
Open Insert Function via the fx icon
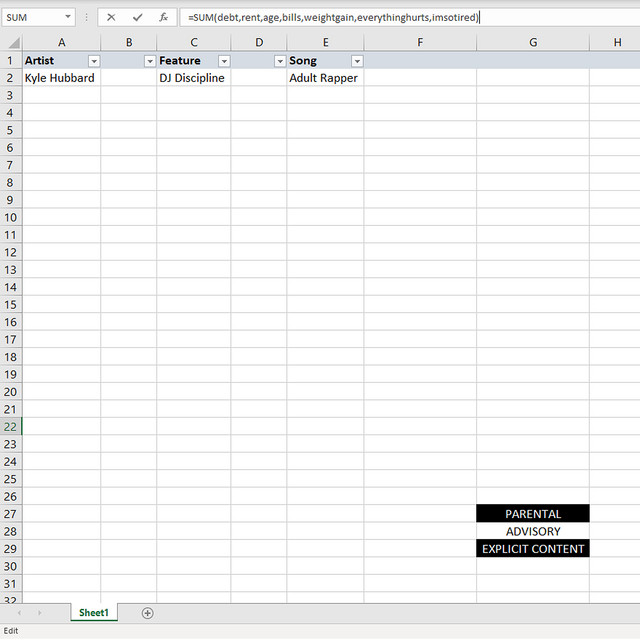coord(164,17)
